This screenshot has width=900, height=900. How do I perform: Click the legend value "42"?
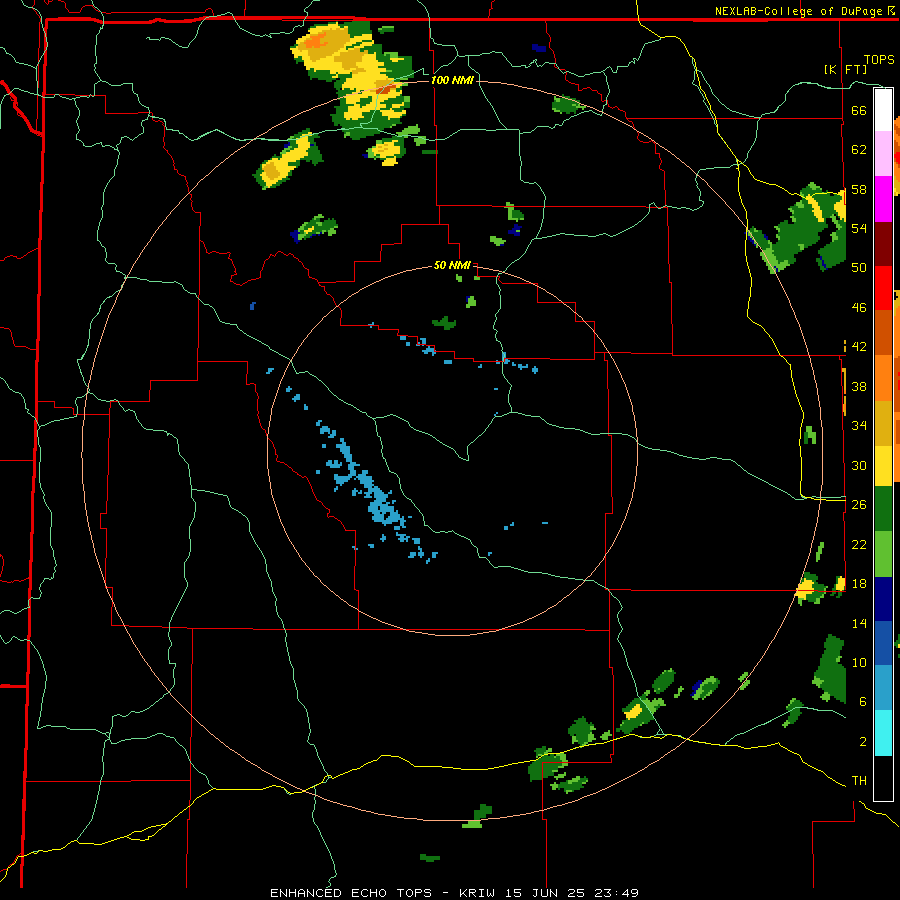pos(859,346)
